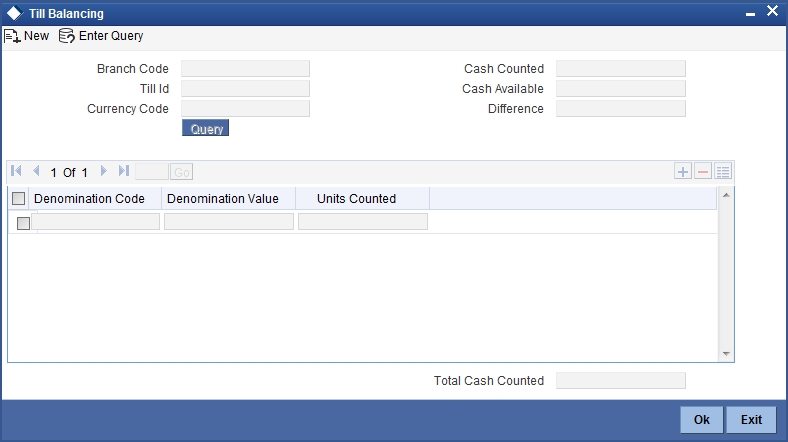Image resolution: width=788 pixels, height=442 pixels.
Task: Confirm with the Ok button
Action: point(702,419)
